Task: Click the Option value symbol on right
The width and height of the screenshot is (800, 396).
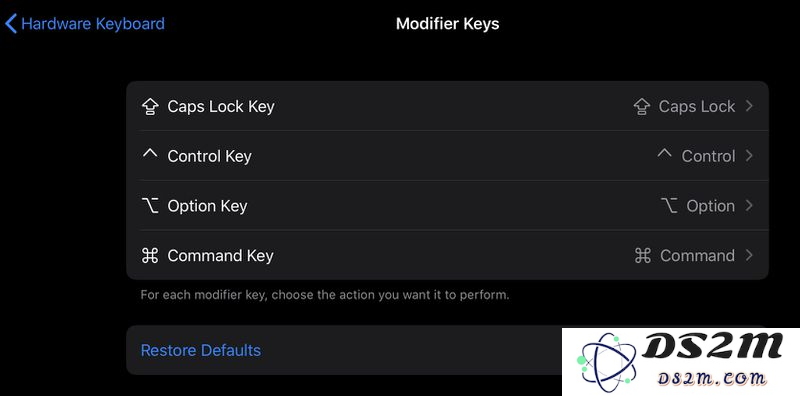Action: point(669,206)
